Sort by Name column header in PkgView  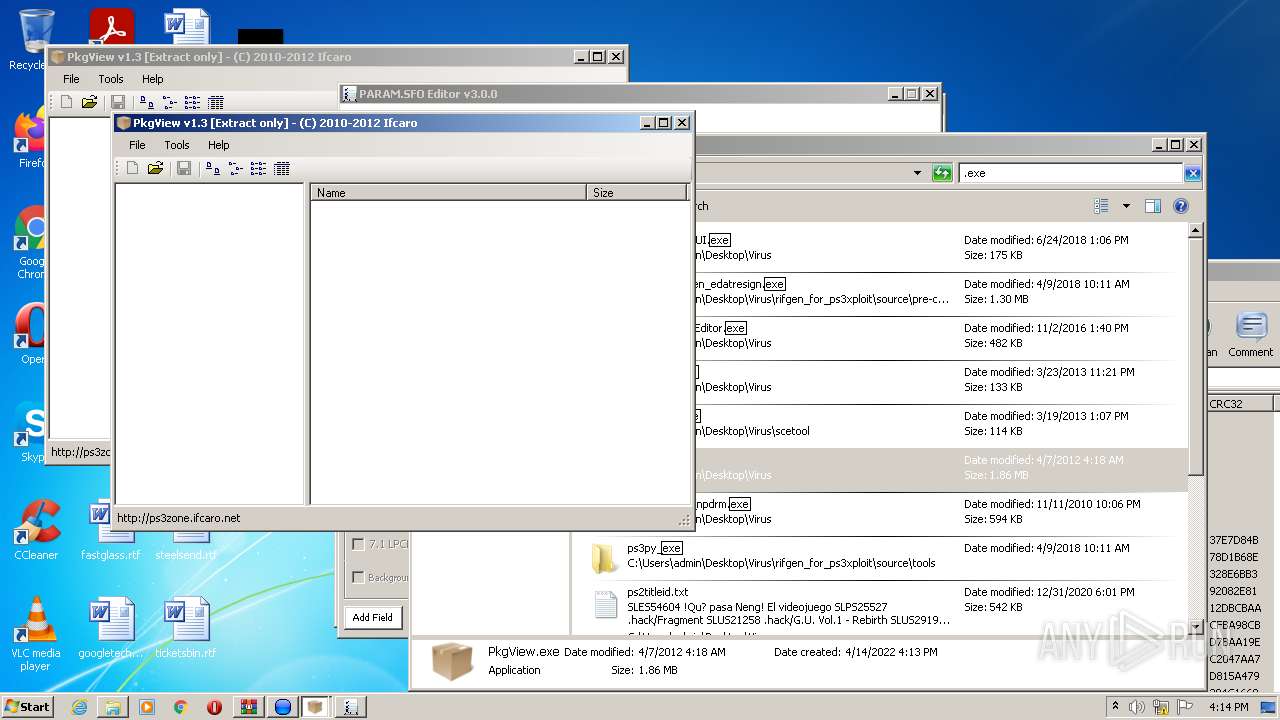(x=448, y=192)
